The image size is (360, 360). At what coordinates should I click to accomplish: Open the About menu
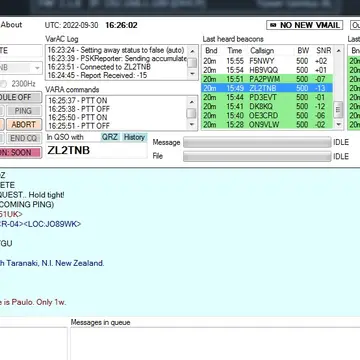(x=11, y=25)
